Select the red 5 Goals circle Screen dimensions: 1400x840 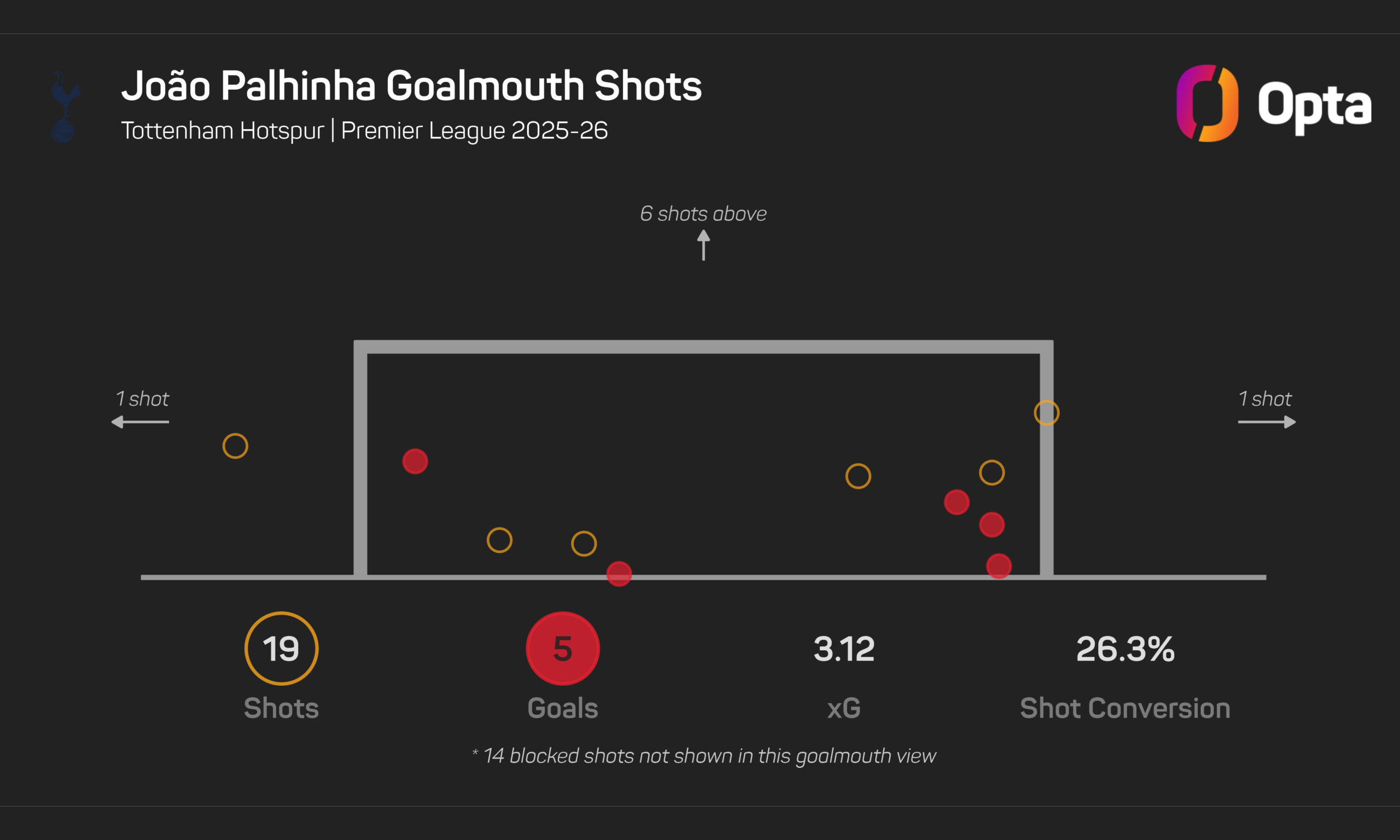[x=563, y=648]
